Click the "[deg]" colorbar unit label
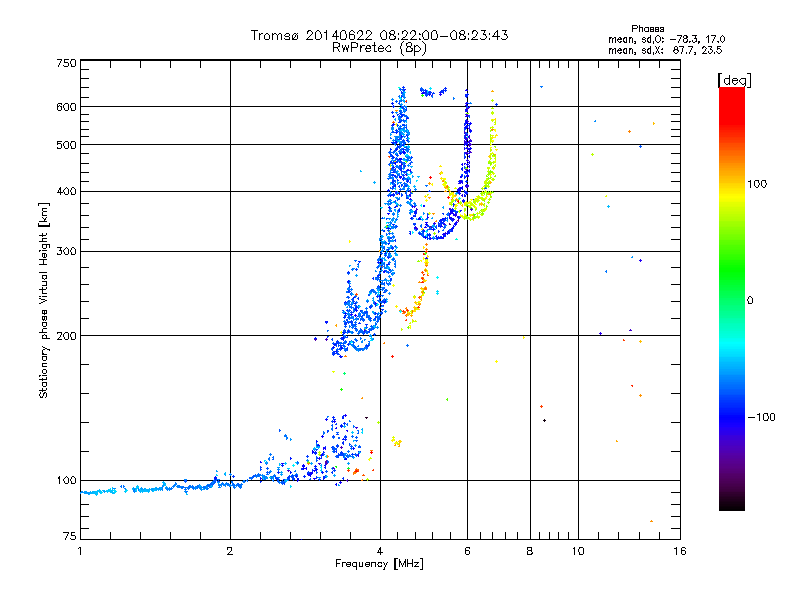The width and height of the screenshot is (800, 600). tap(734, 80)
